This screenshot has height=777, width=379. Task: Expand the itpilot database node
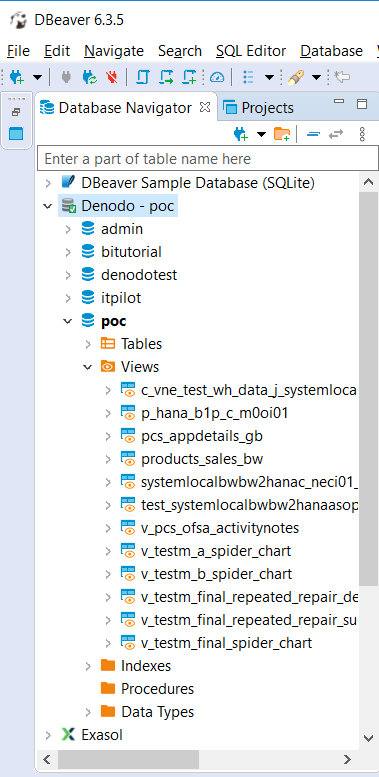tap(68, 298)
